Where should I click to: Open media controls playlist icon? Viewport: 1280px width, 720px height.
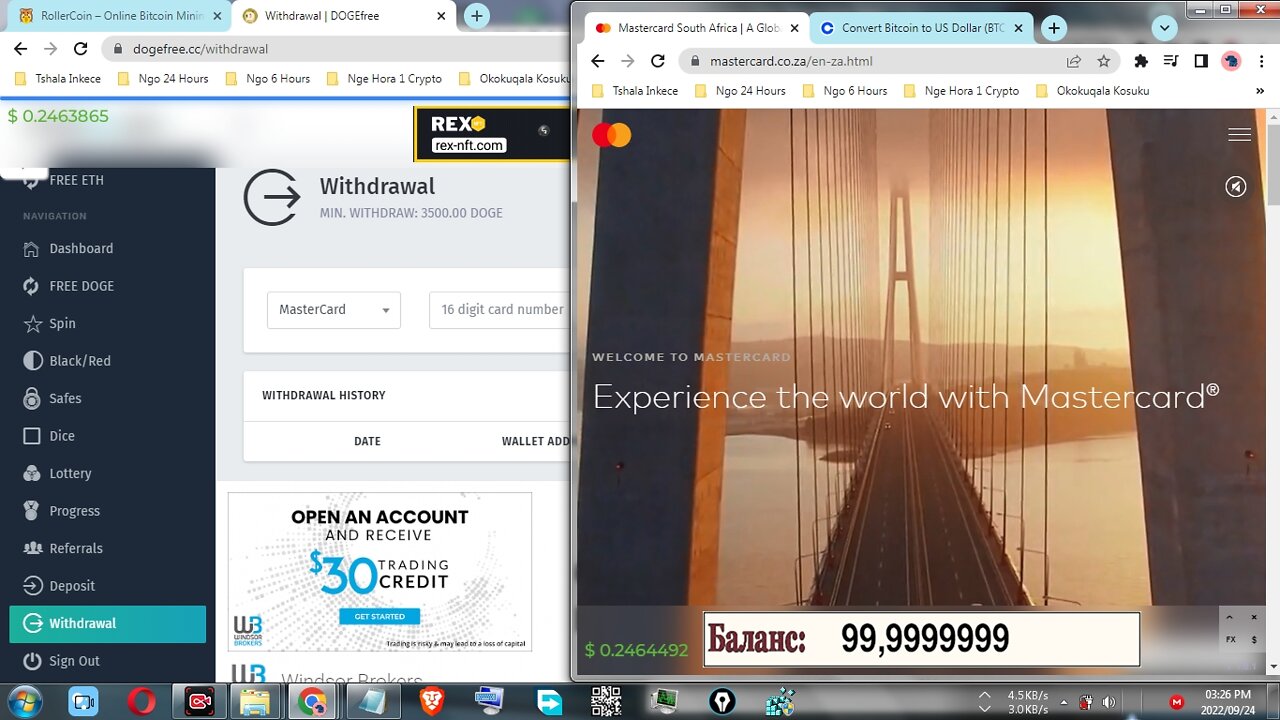(x=1172, y=61)
